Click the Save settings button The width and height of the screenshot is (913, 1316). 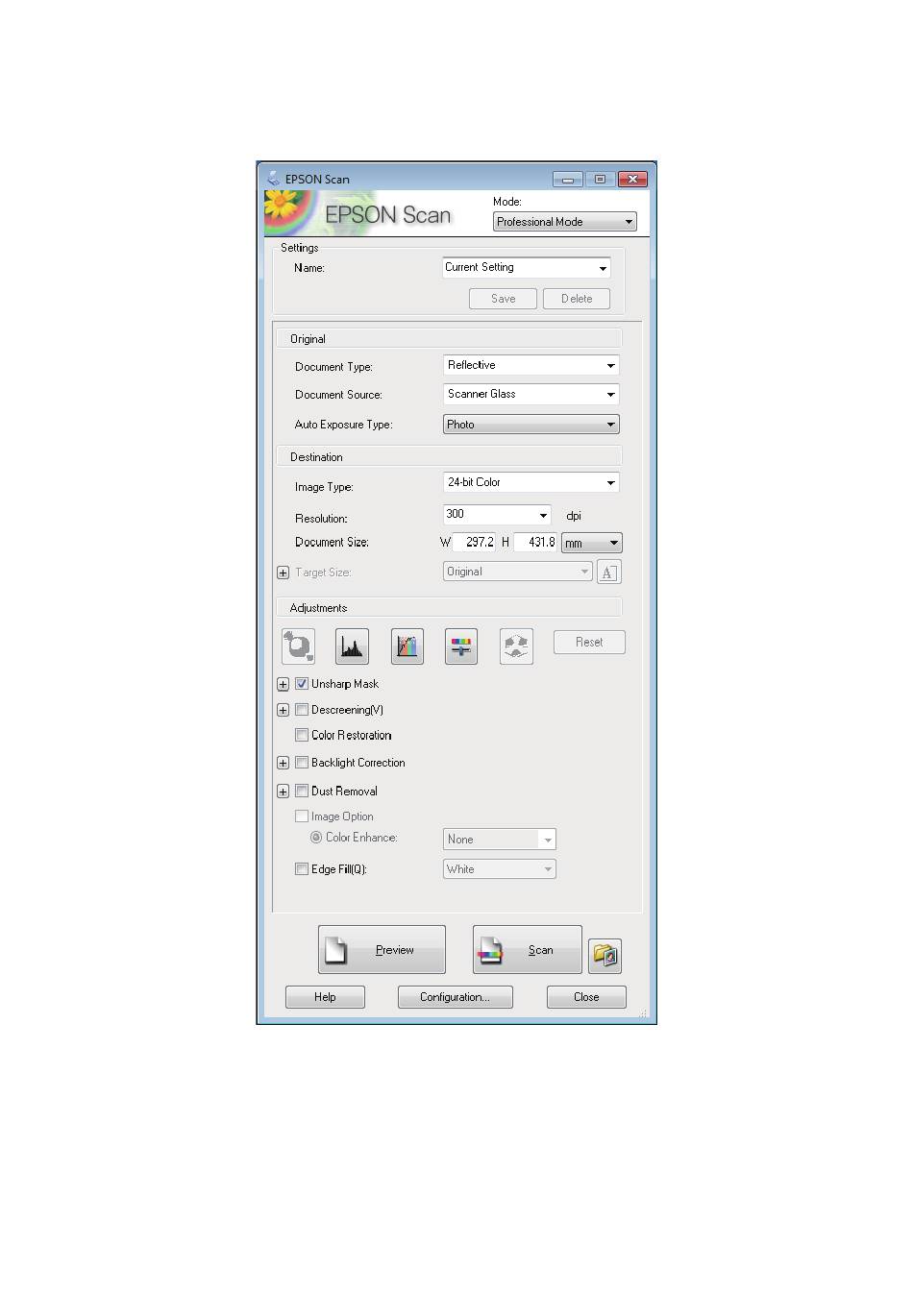pyautogui.click(x=503, y=299)
